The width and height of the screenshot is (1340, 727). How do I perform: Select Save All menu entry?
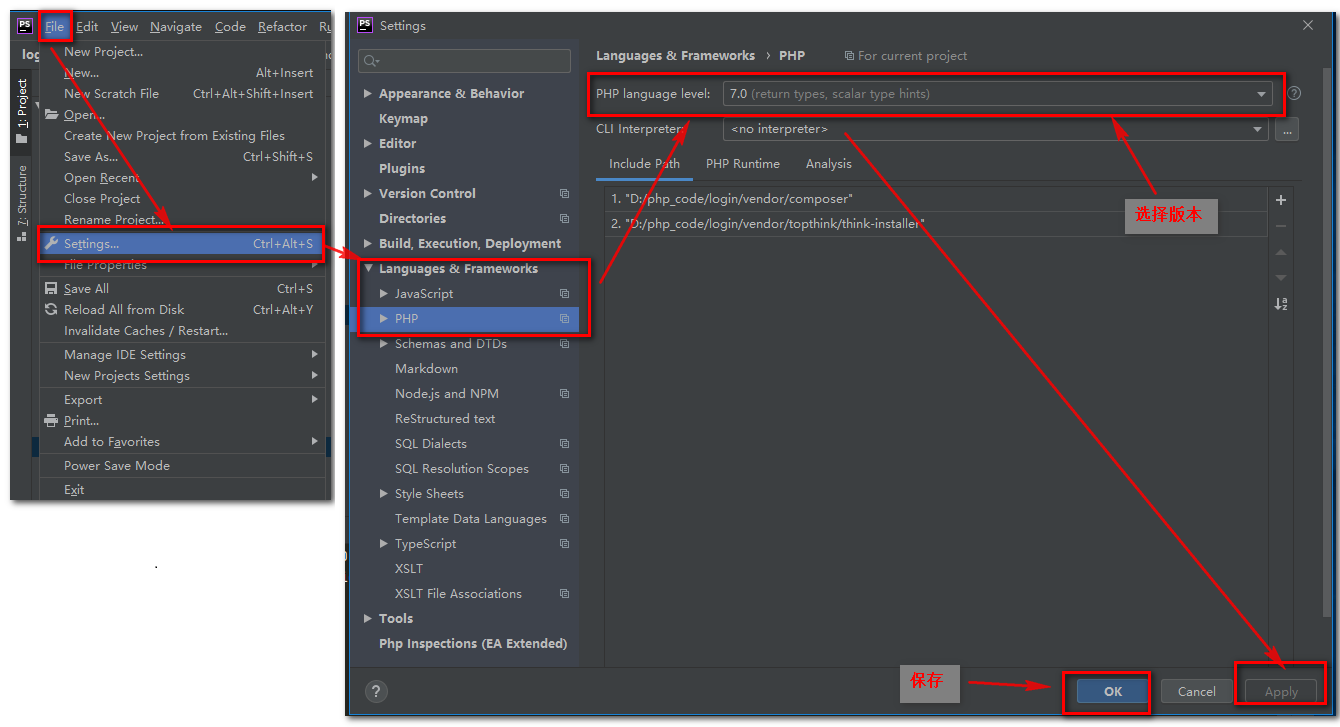[x=181, y=289]
